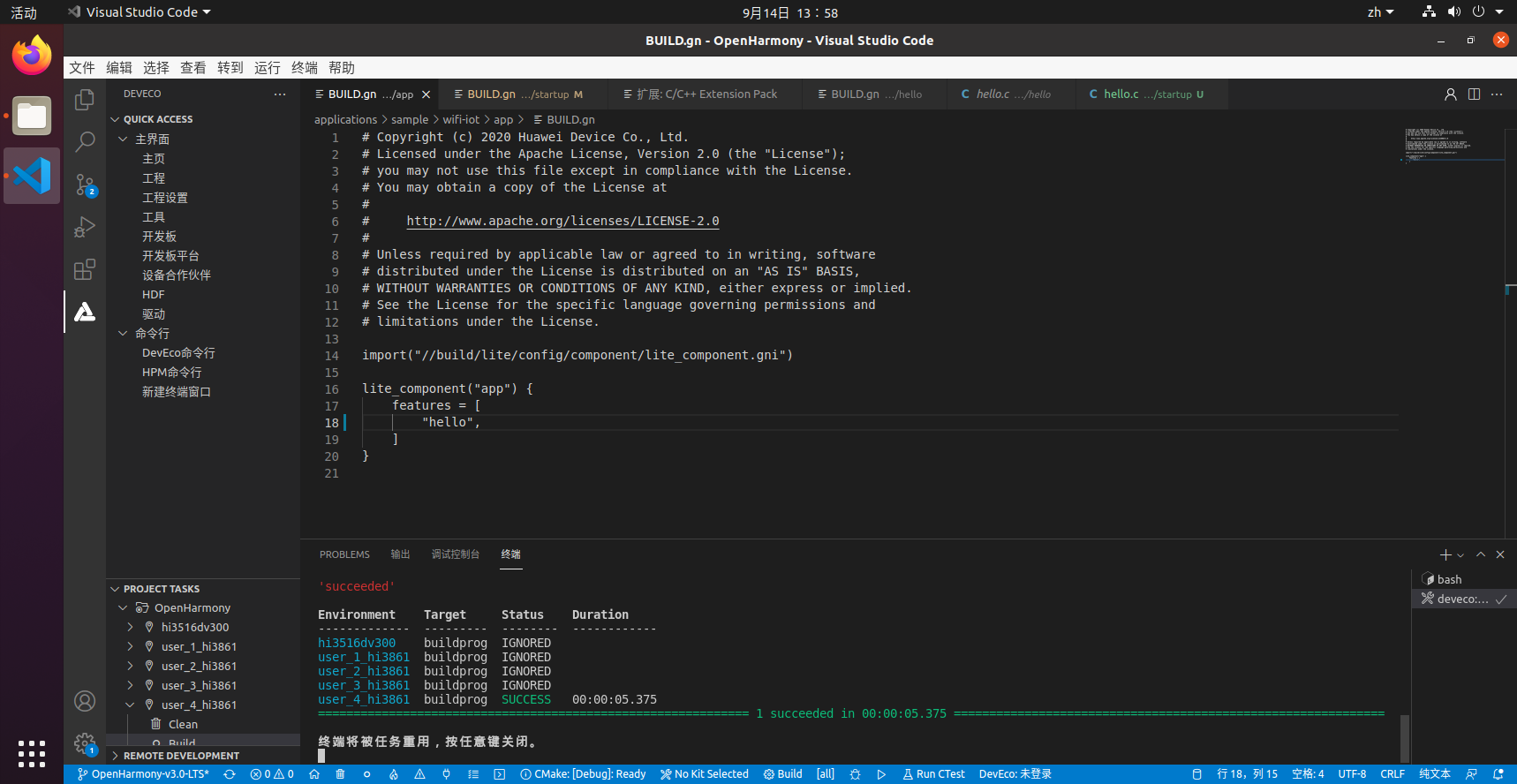Open the Explorer view in activity bar
Screen dimensions: 1517x784
(x=85, y=100)
